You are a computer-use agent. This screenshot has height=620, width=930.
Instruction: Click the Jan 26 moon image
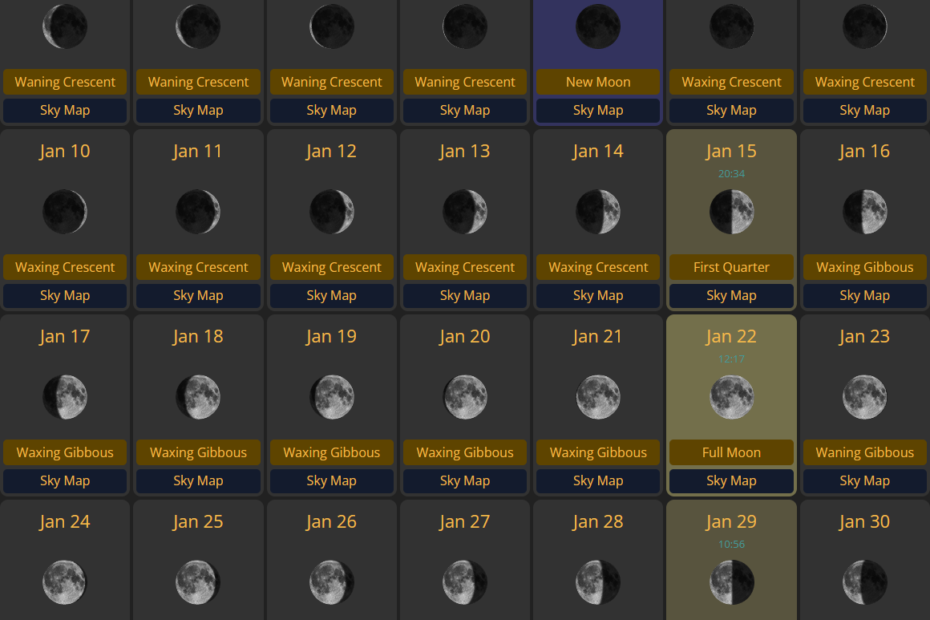(332, 582)
